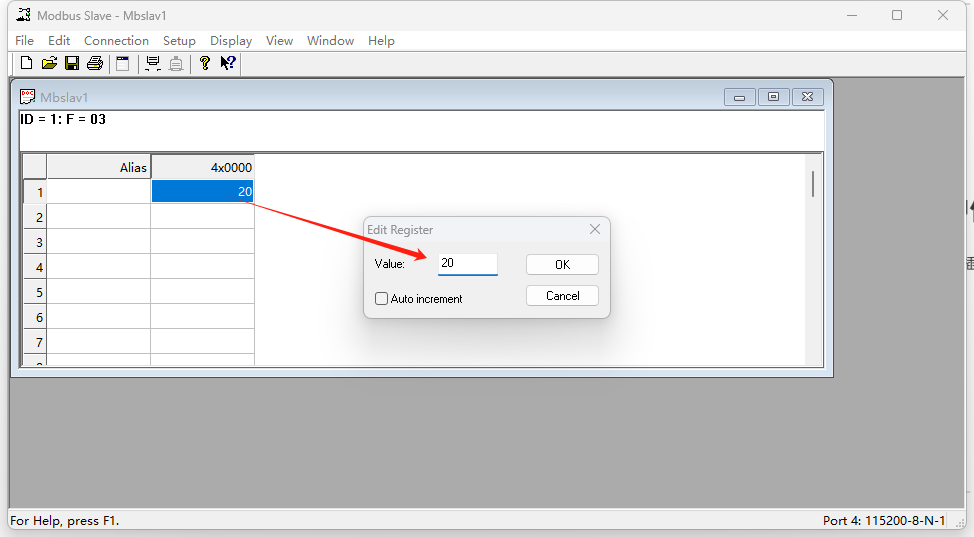Open slave definition window icon in toolbar
Image resolution: width=974 pixels, height=537 pixels.
(x=123, y=63)
